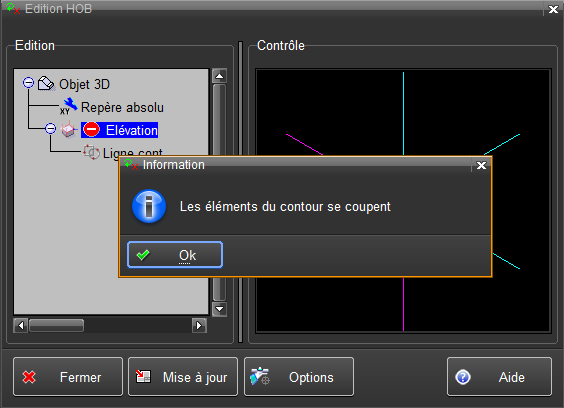
Task: Select the Elévation tree item
Action: pos(132,130)
